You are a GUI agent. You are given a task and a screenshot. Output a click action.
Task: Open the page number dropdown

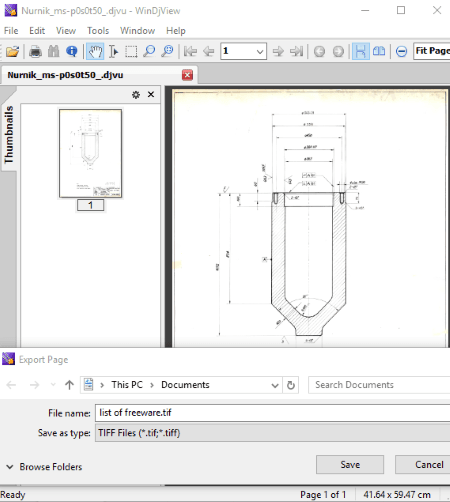point(260,51)
